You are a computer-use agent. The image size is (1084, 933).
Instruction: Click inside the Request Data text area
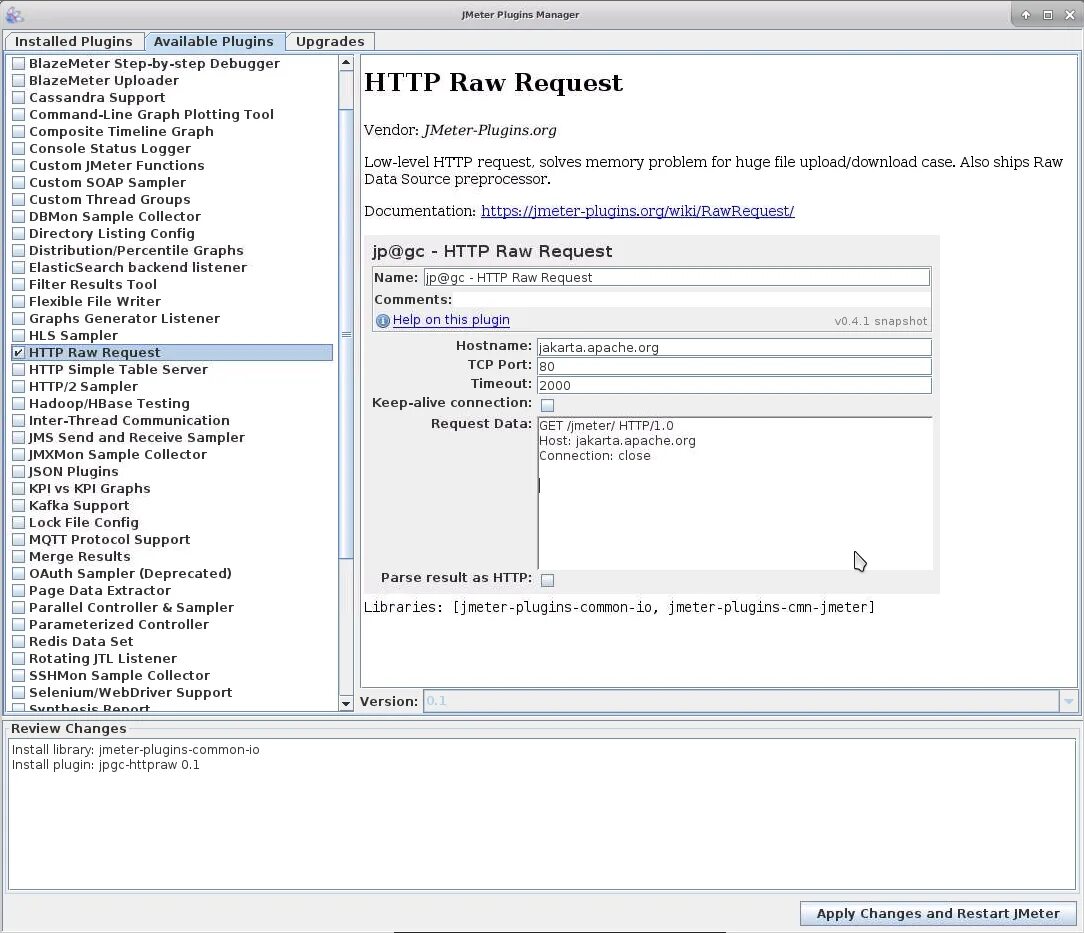pos(735,493)
